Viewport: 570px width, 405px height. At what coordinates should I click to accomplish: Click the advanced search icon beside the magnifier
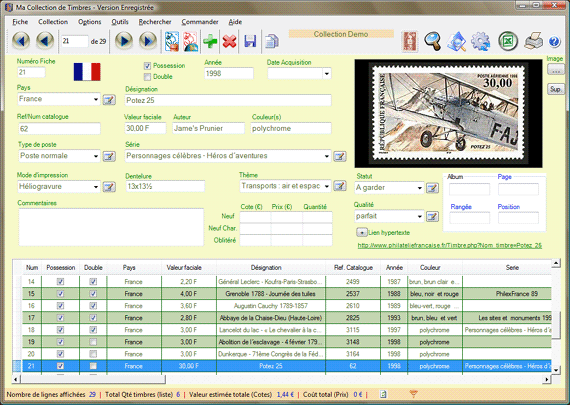(457, 41)
